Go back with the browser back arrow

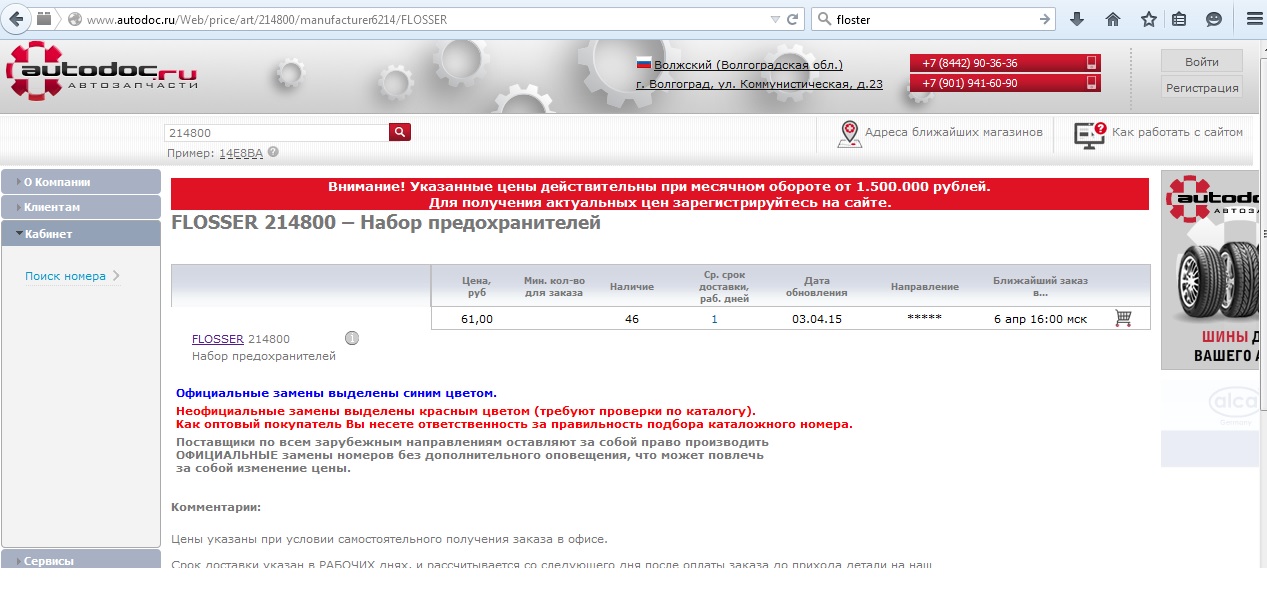coord(17,19)
